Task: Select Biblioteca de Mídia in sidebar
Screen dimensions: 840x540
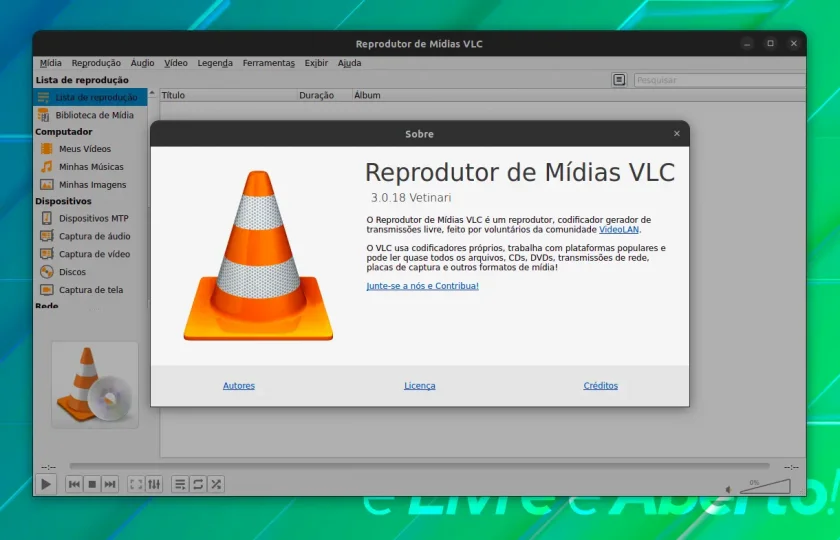Action: point(90,115)
